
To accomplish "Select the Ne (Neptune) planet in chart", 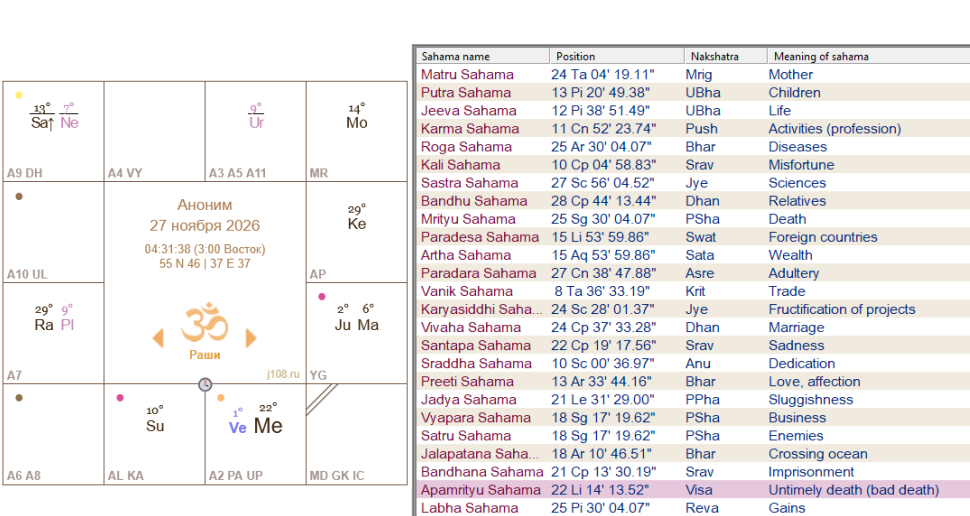I will click(69, 123).
